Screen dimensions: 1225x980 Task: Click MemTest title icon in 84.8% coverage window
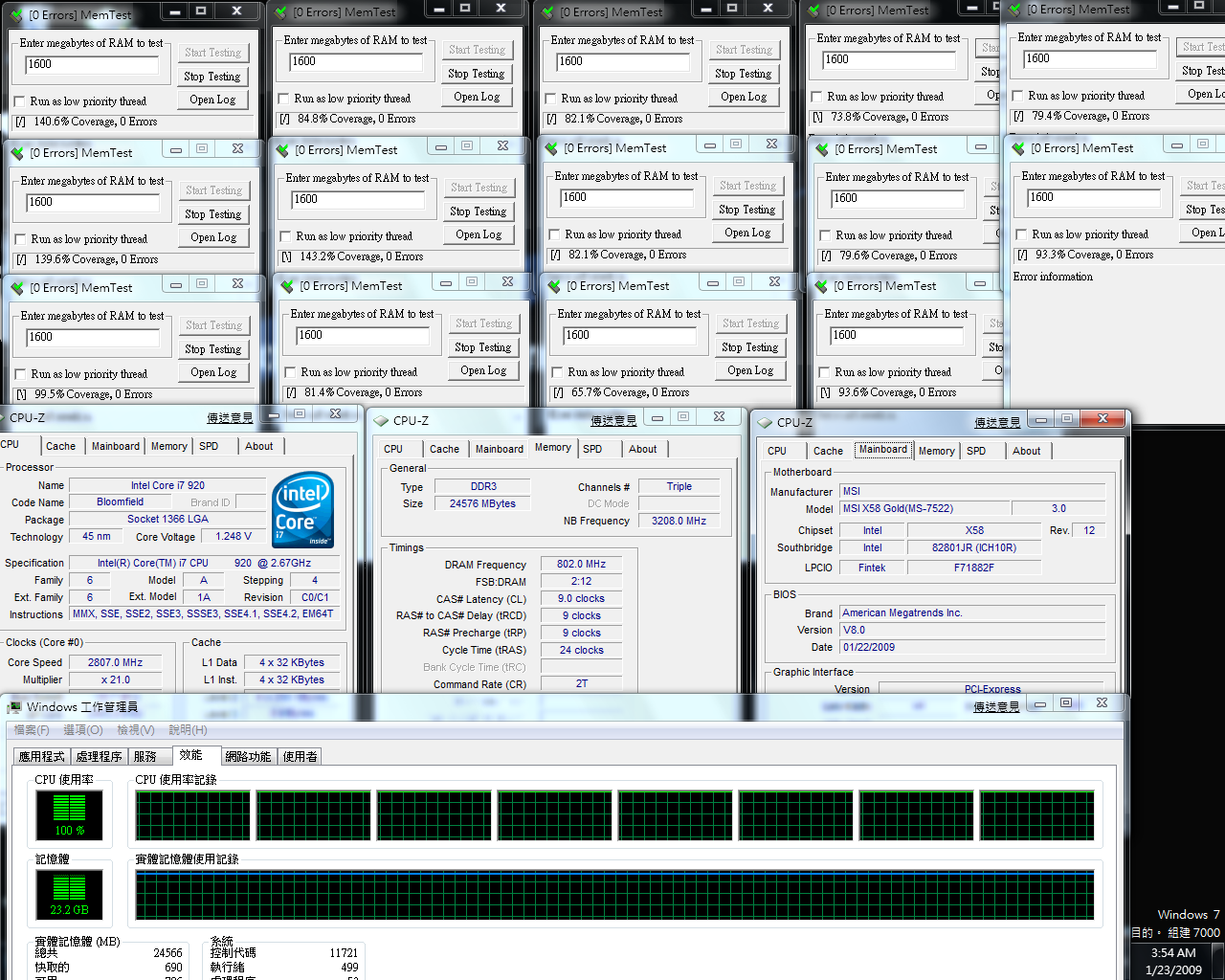click(280, 12)
